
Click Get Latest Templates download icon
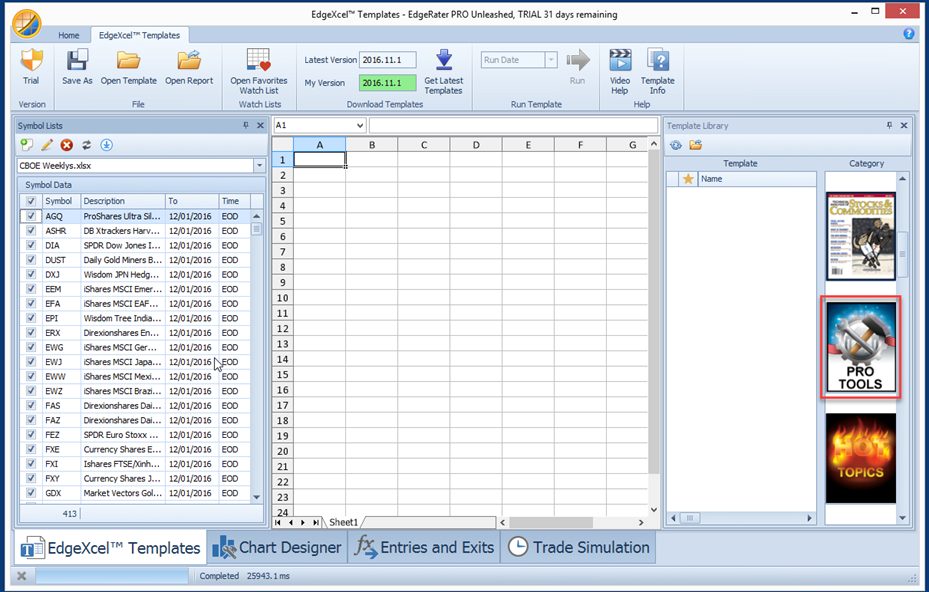[444, 60]
